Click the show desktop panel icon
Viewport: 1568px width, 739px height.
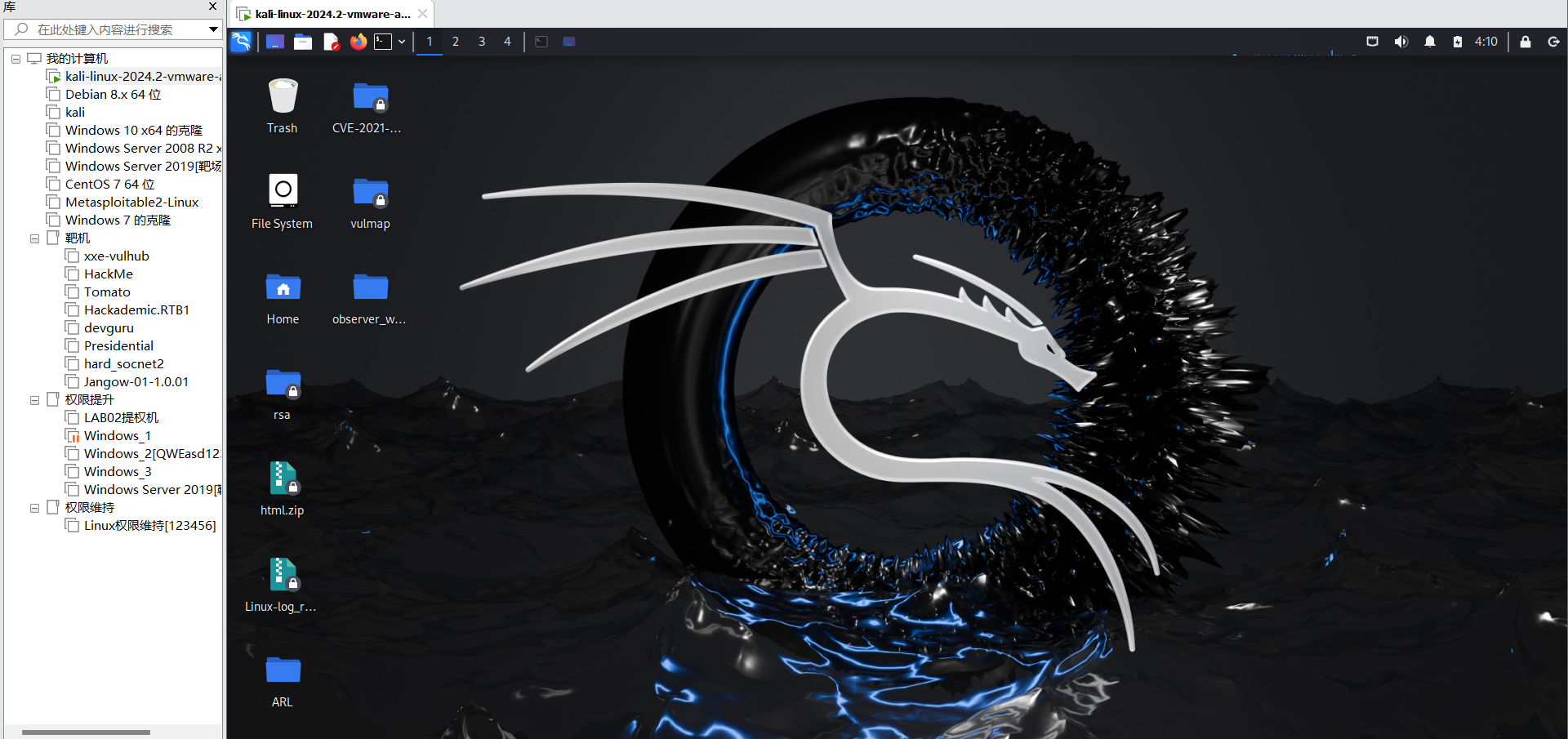(275, 42)
